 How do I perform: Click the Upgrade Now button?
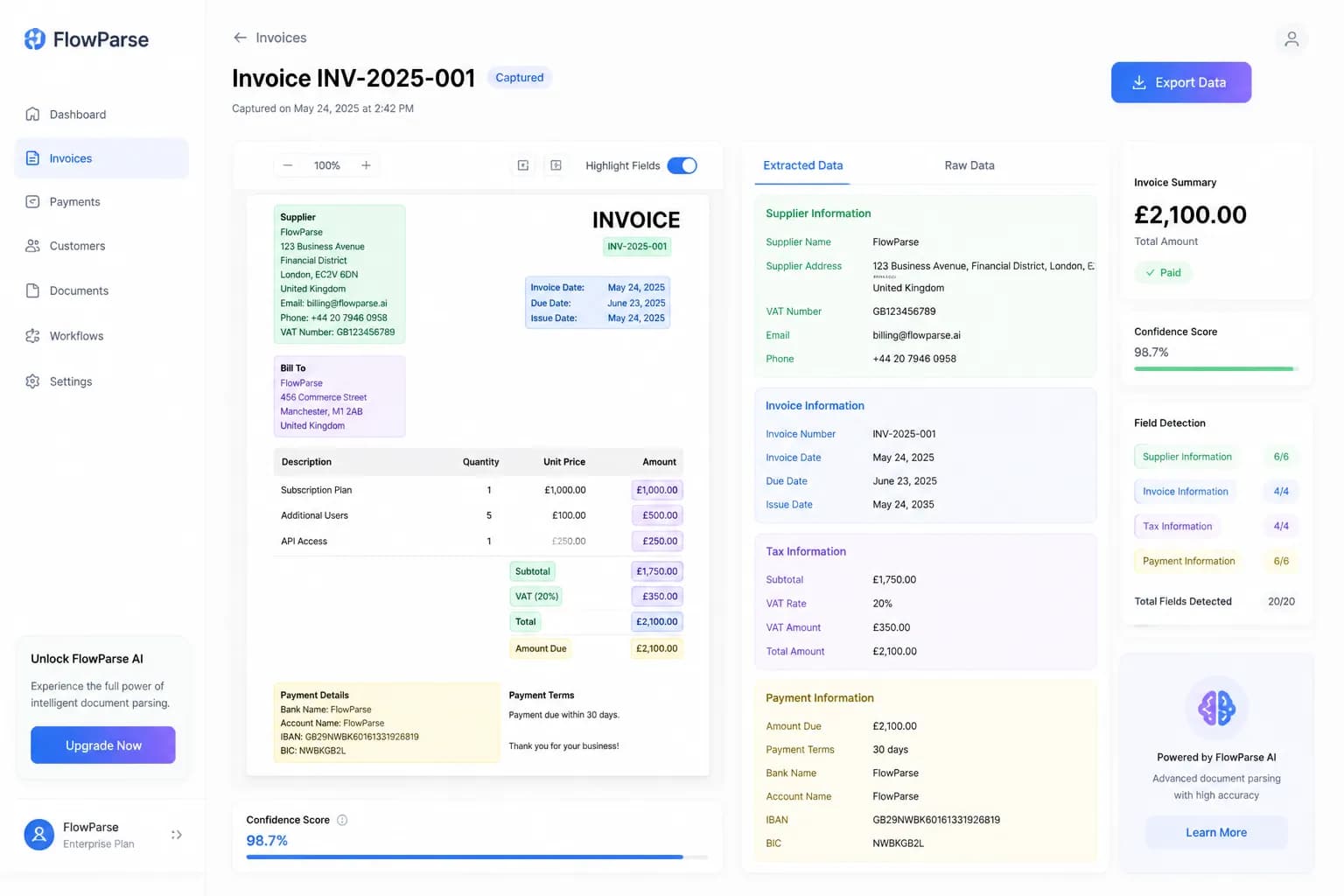pyautogui.click(x=103, y=745)
